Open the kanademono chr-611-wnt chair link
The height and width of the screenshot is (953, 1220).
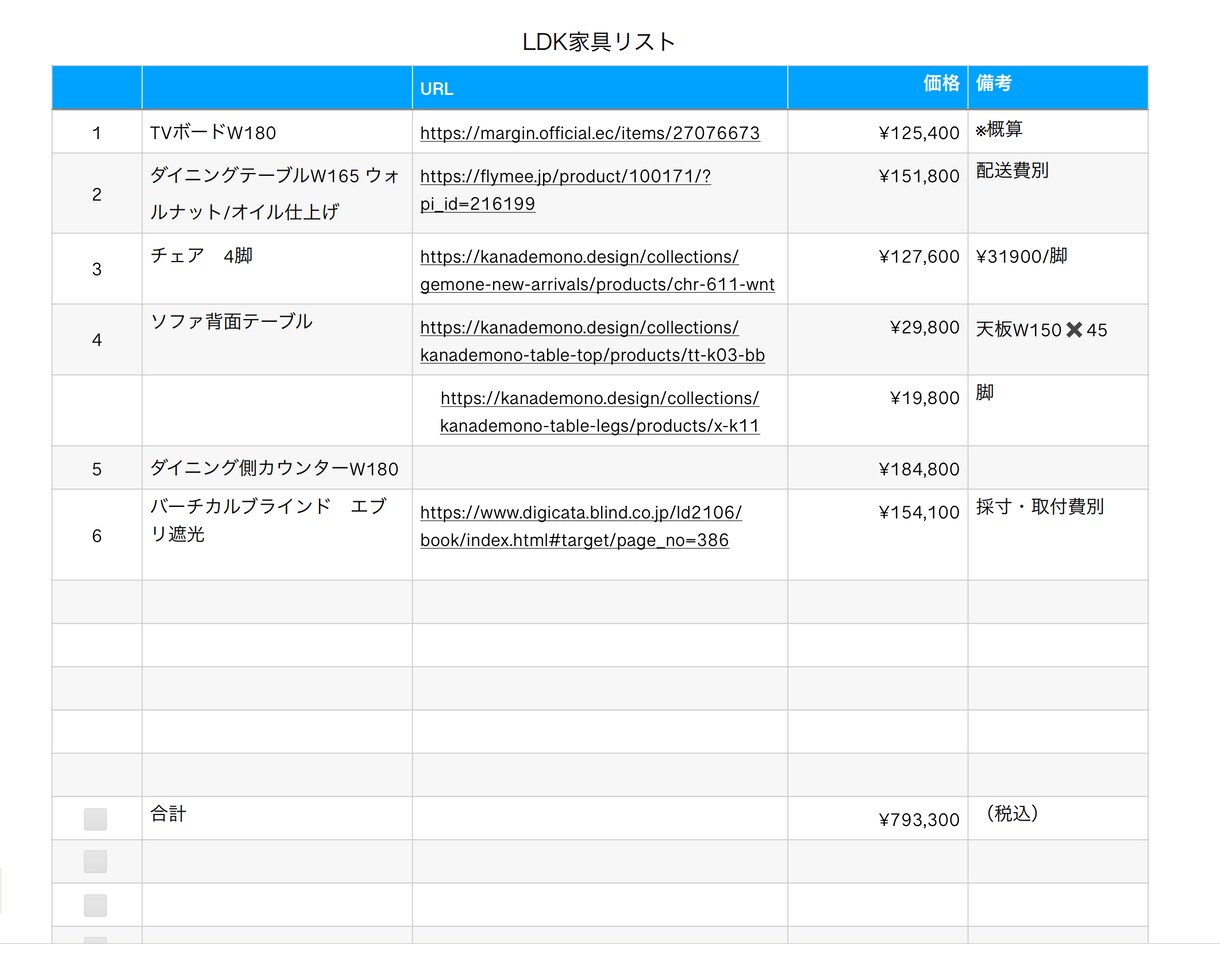coord(597,270)
